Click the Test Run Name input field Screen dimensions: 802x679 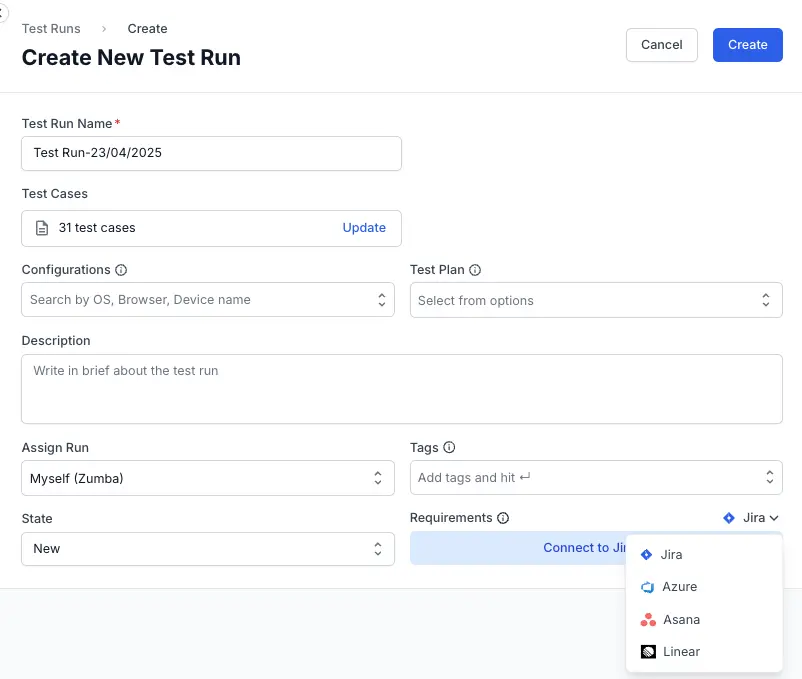(x=211, y=154)
